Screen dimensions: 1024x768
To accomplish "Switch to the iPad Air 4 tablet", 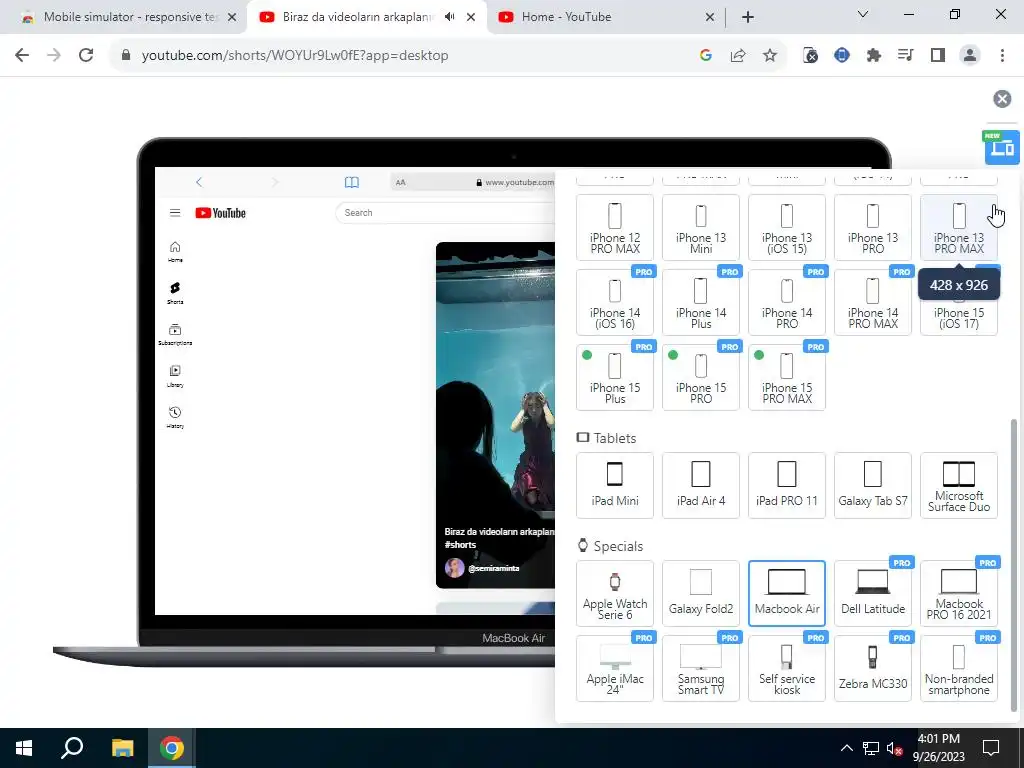I will click(x=701, y=485).
